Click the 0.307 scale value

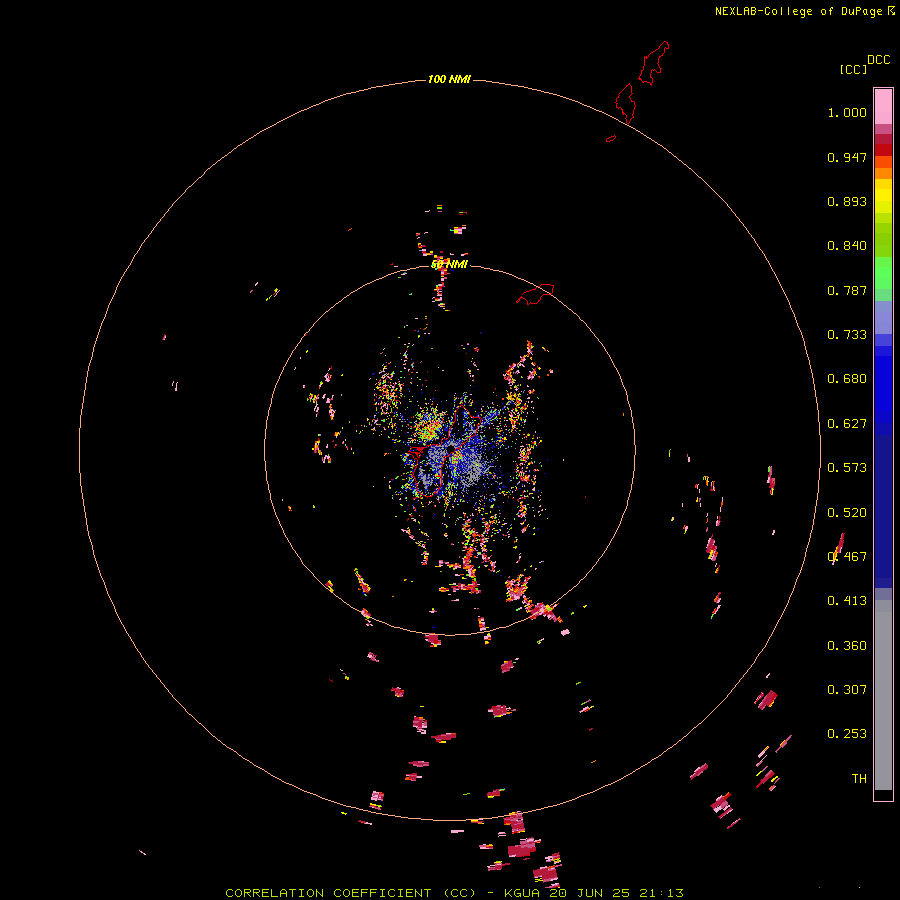[x=847, y=690]
